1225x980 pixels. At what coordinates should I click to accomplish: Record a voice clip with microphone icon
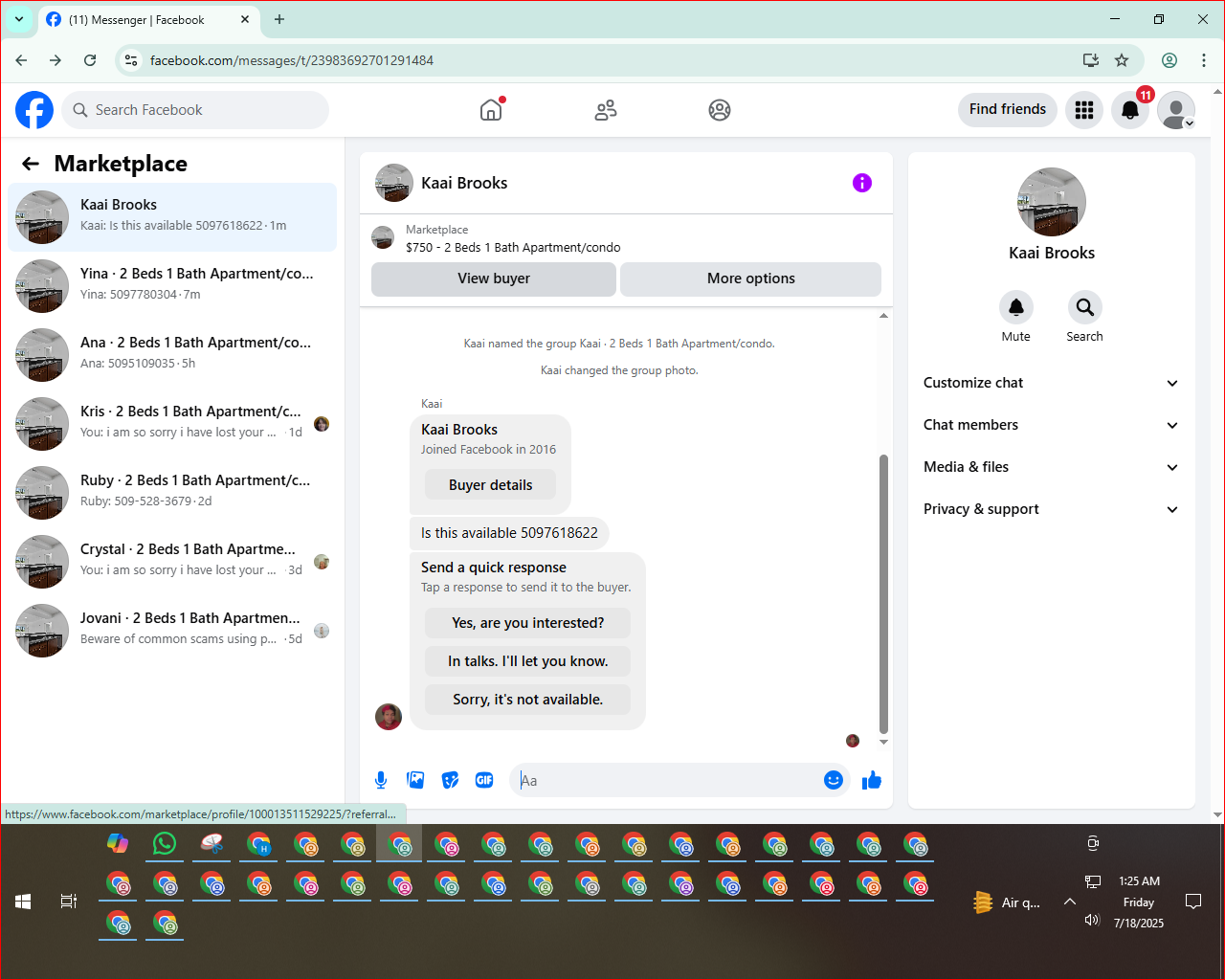[381, 780]
